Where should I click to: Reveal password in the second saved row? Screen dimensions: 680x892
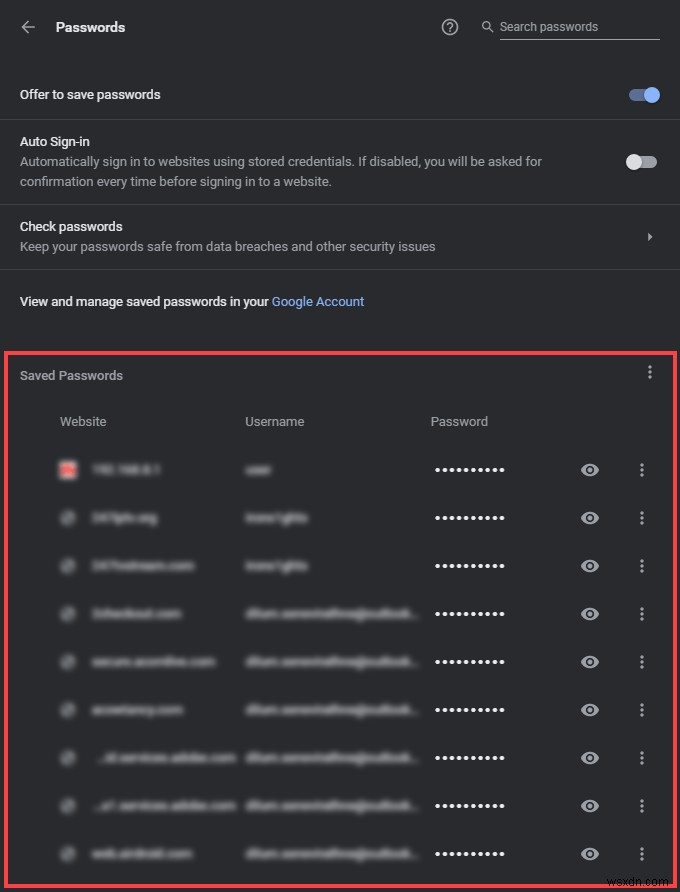click(x=590, y=518)
